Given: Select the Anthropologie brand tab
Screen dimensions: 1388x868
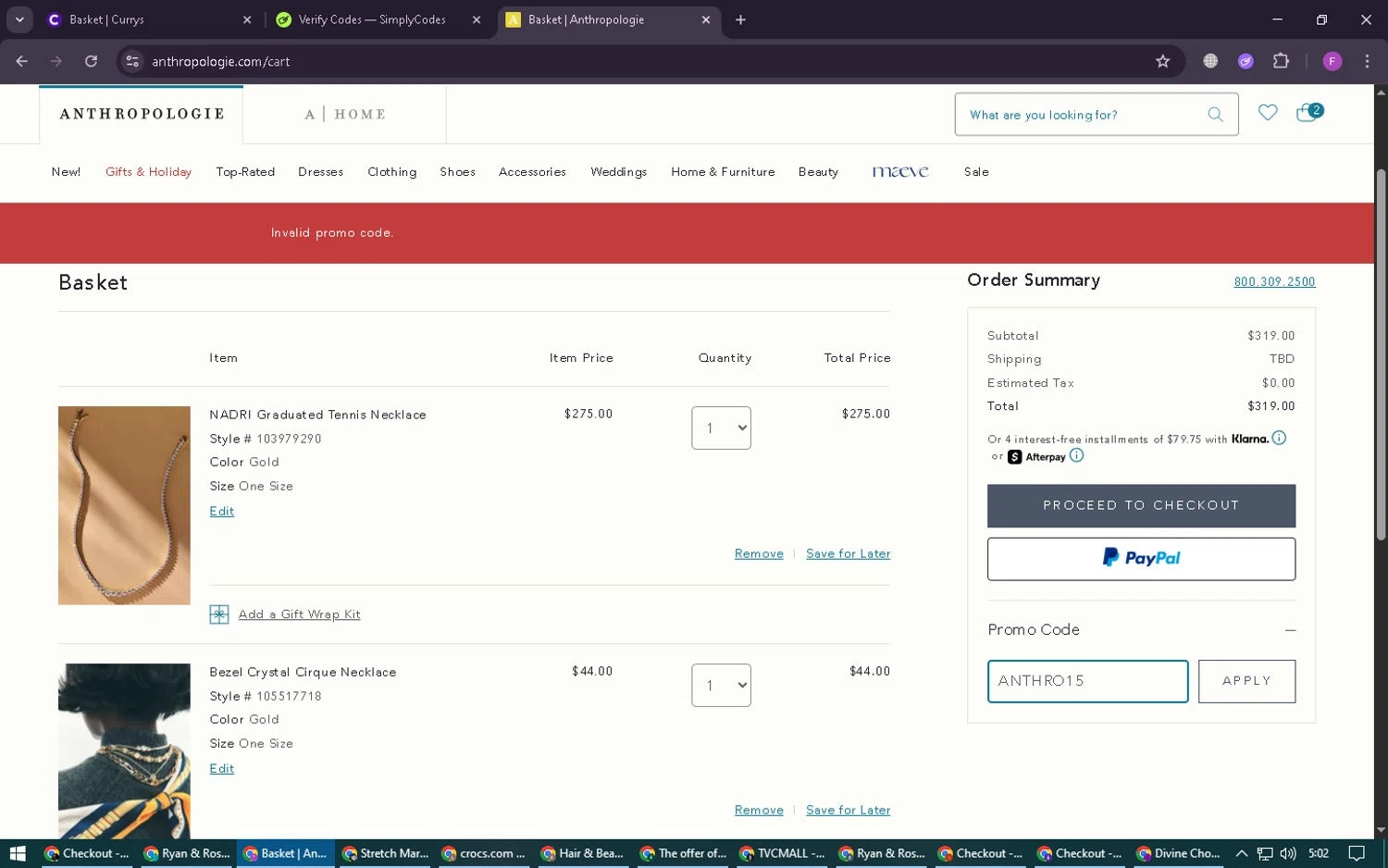Looking at the screenshot, I should (x=142, y=114).
